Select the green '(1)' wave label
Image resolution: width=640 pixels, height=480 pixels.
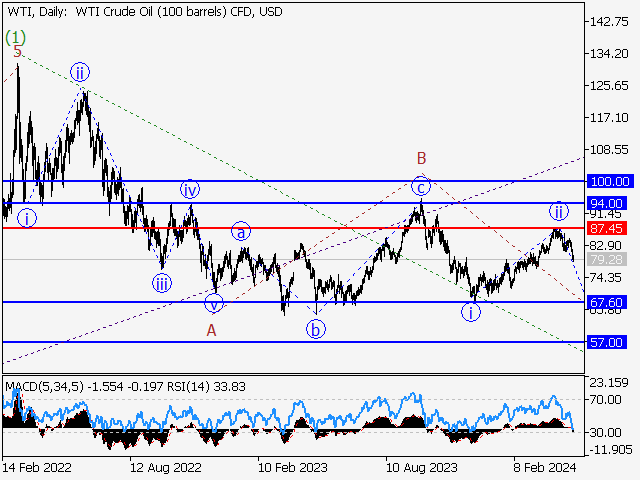coord(16,38)
